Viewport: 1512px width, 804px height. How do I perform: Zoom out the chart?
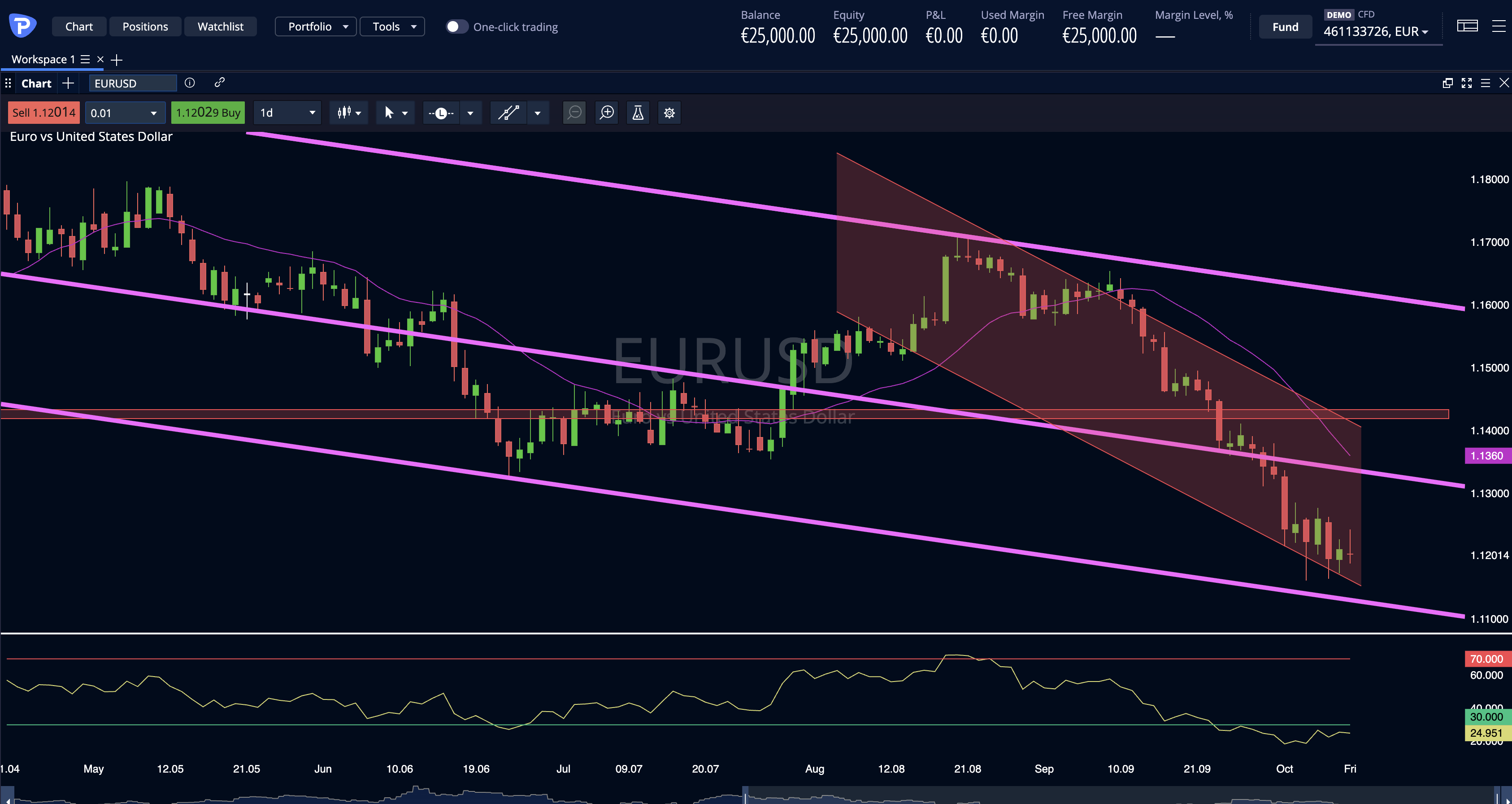coord(575,113)
